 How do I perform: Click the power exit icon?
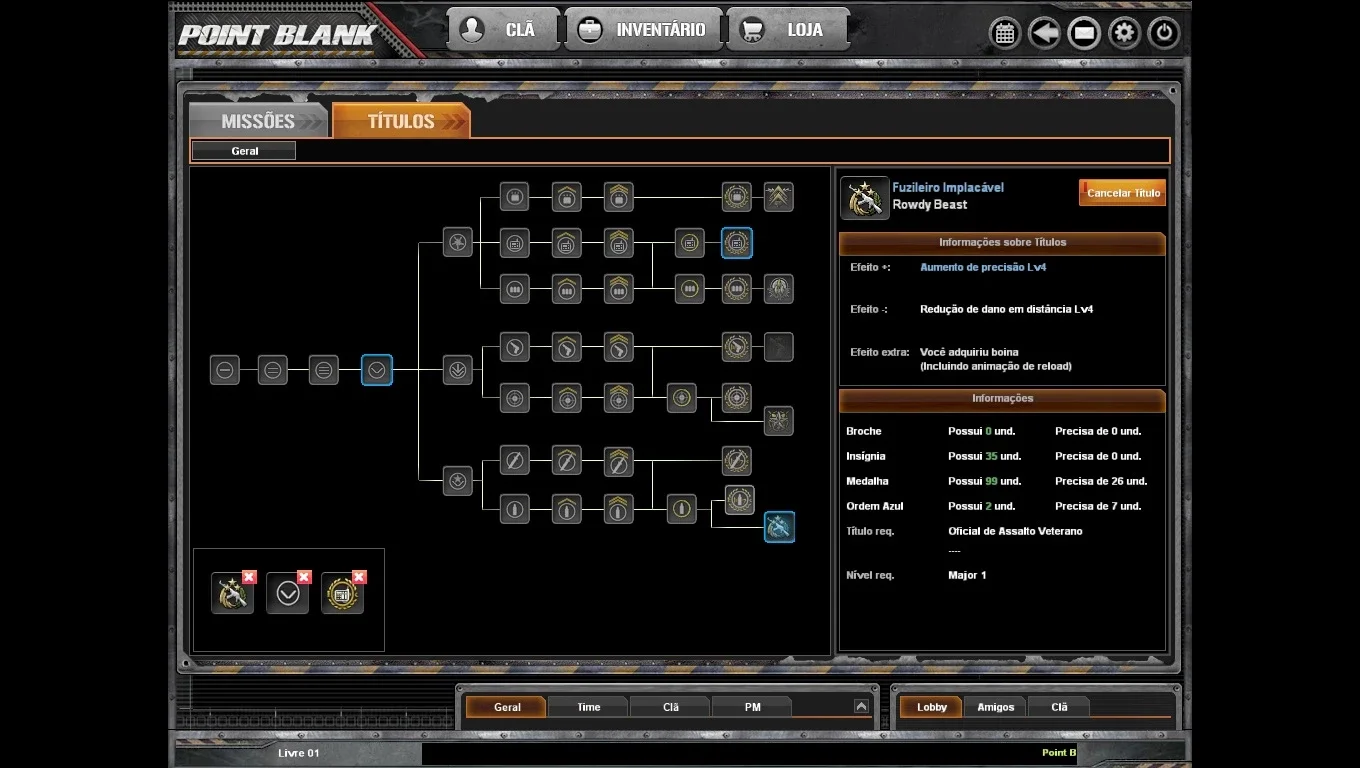[x=1163, y=33]
